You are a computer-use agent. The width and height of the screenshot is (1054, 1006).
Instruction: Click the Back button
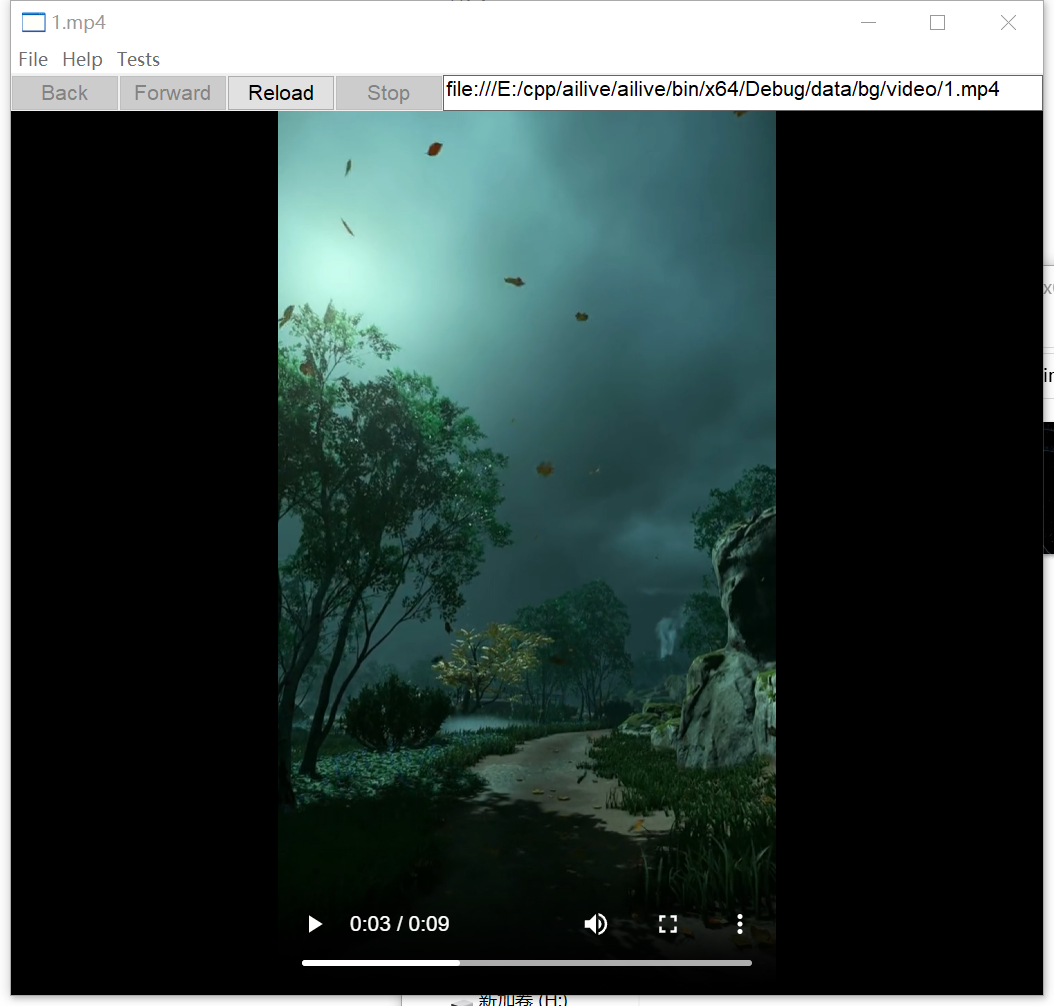[x=65, y=93]
